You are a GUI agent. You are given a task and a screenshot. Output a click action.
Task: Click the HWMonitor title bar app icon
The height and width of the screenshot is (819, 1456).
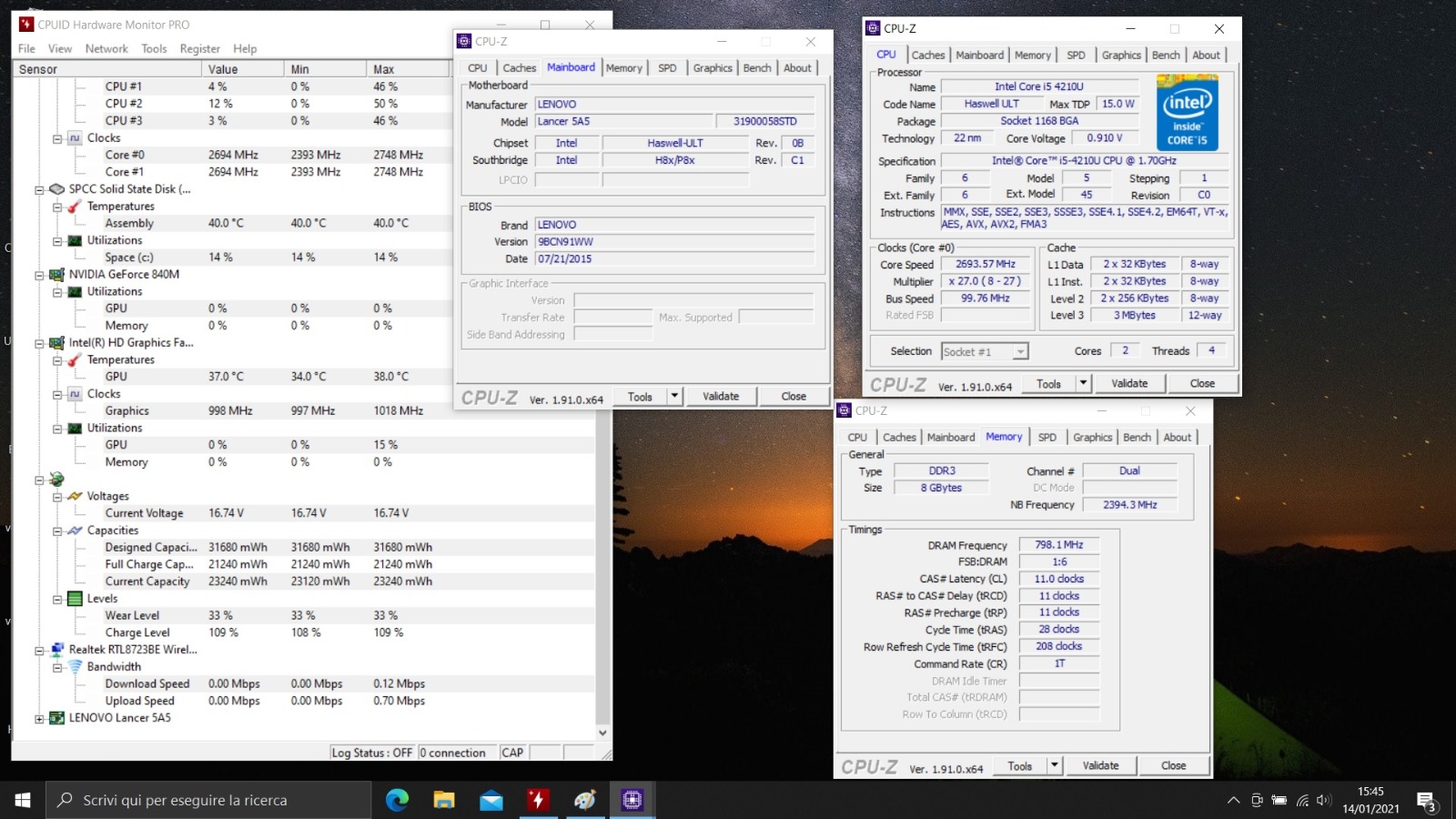point(26,25)
